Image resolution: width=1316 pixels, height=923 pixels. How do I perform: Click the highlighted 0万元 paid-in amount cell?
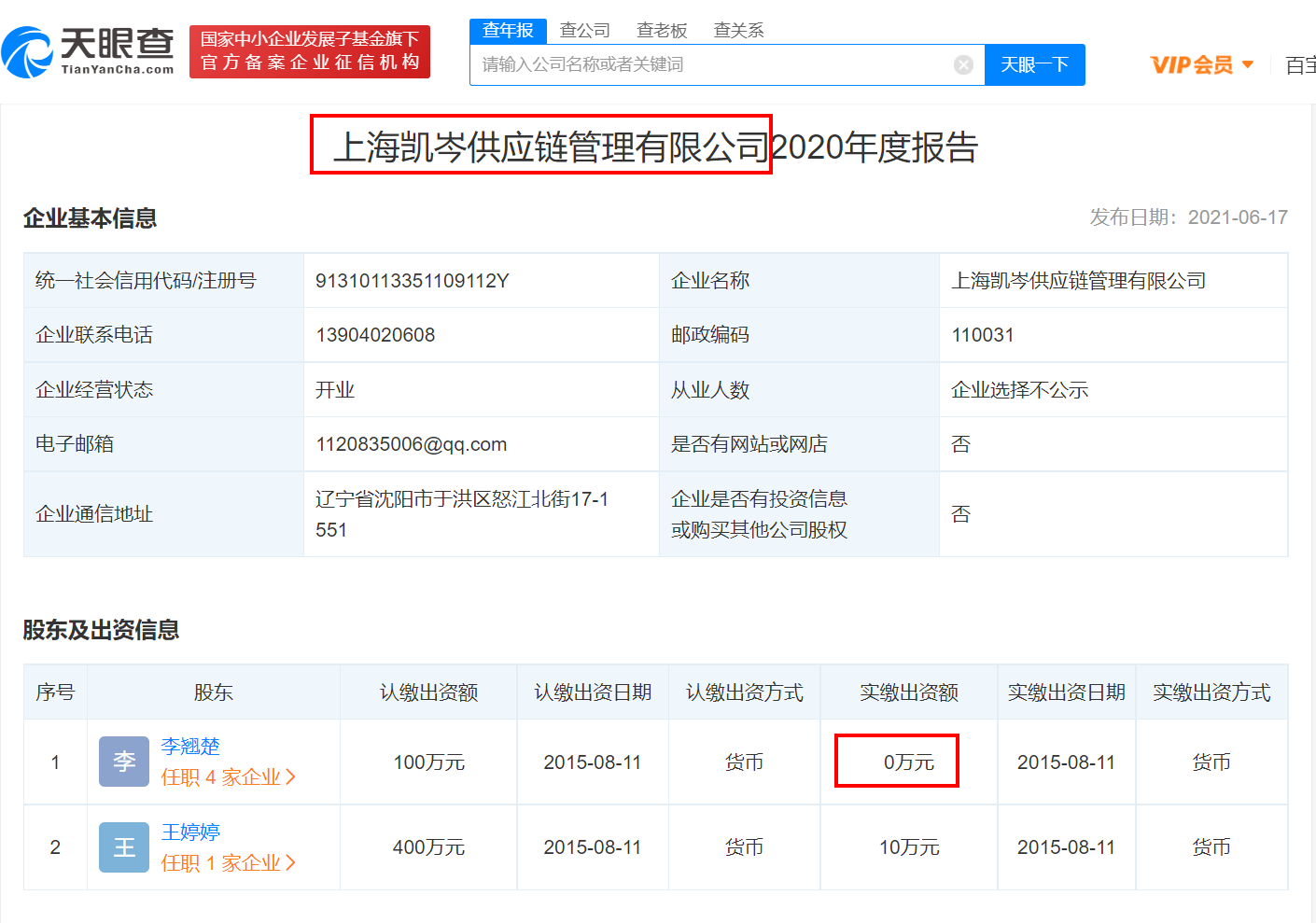[897, 762]
